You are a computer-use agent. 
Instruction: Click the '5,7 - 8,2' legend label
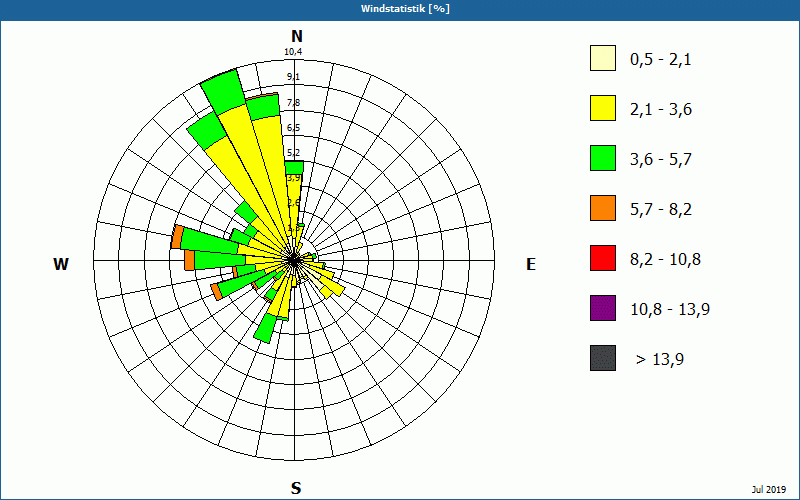(661, 210)
